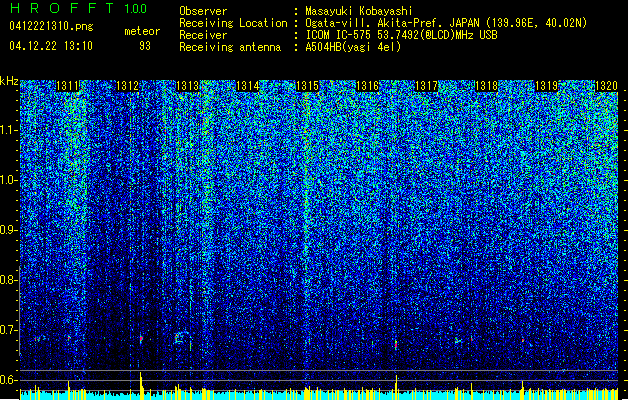Click the 1319 time marker

(x=546, y=86)
